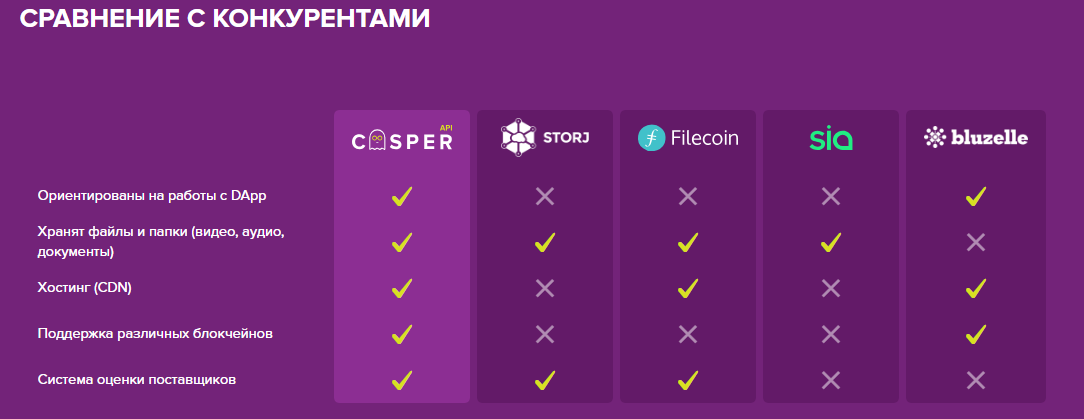Viewport: 1084px width, 419px height.
Task: Click the 'Сравнение с конкурентами' heading
Action: tap(225, 18)
